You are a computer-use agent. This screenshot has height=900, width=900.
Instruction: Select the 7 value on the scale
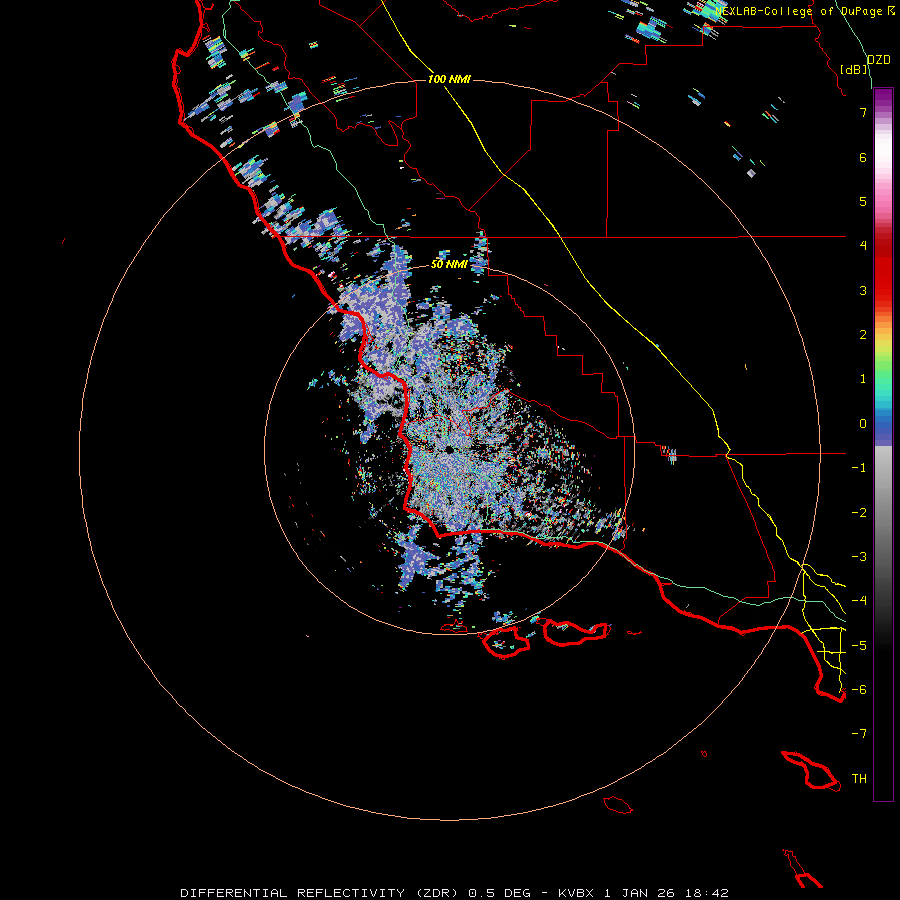[863, 112]
